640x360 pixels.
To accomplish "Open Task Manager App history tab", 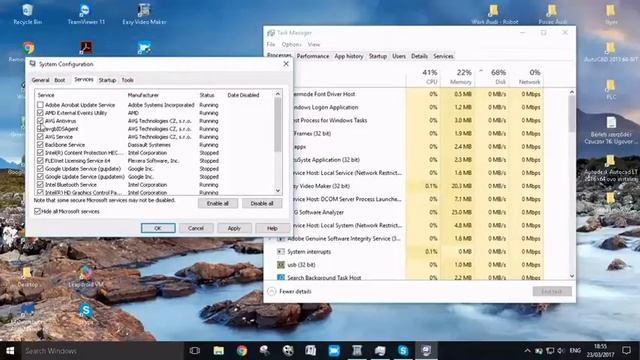I will (349, 56).
